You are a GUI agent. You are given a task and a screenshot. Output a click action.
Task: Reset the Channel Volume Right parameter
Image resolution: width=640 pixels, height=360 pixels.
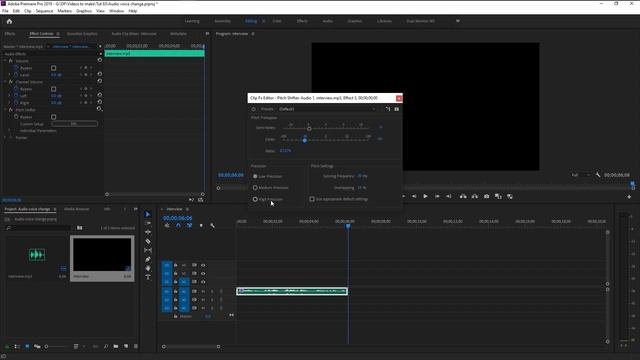[100, 102]
